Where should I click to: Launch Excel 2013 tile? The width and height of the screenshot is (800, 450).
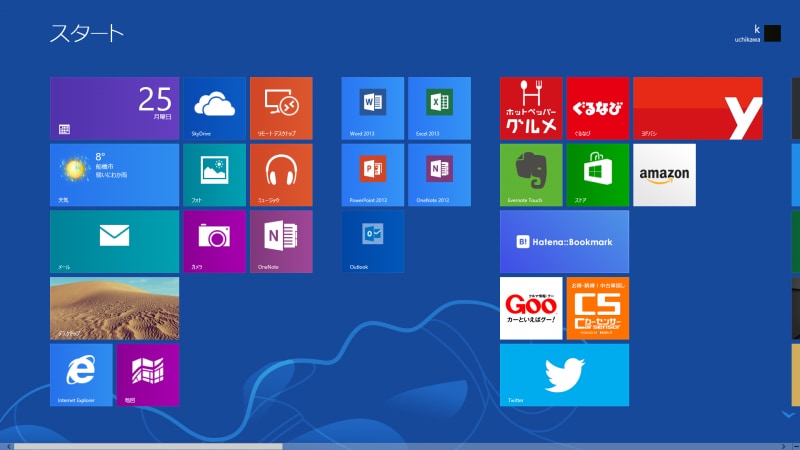coord(439,108)
